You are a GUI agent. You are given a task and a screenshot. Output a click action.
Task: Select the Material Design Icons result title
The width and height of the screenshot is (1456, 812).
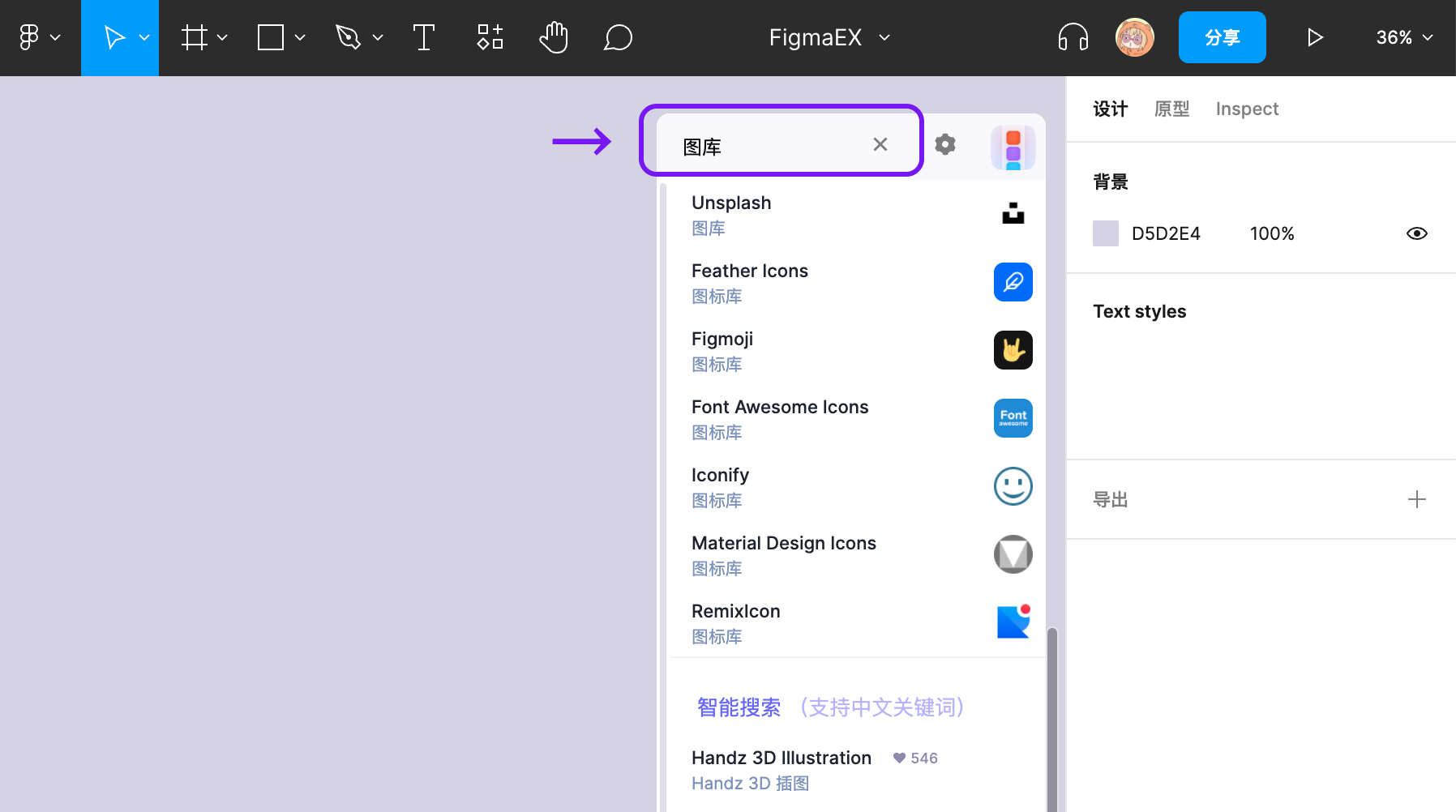784,543
